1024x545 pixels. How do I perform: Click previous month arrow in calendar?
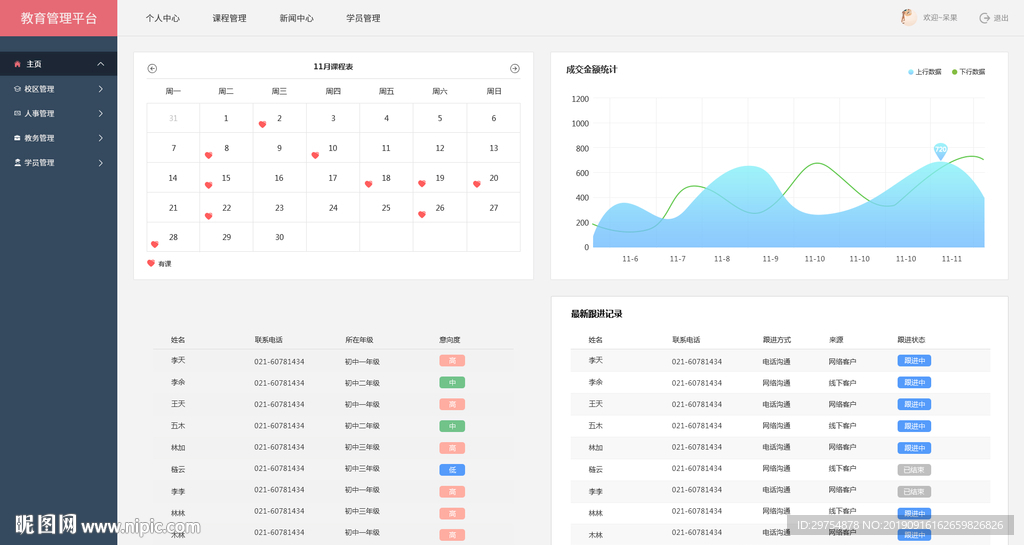(x=152, y=68)
